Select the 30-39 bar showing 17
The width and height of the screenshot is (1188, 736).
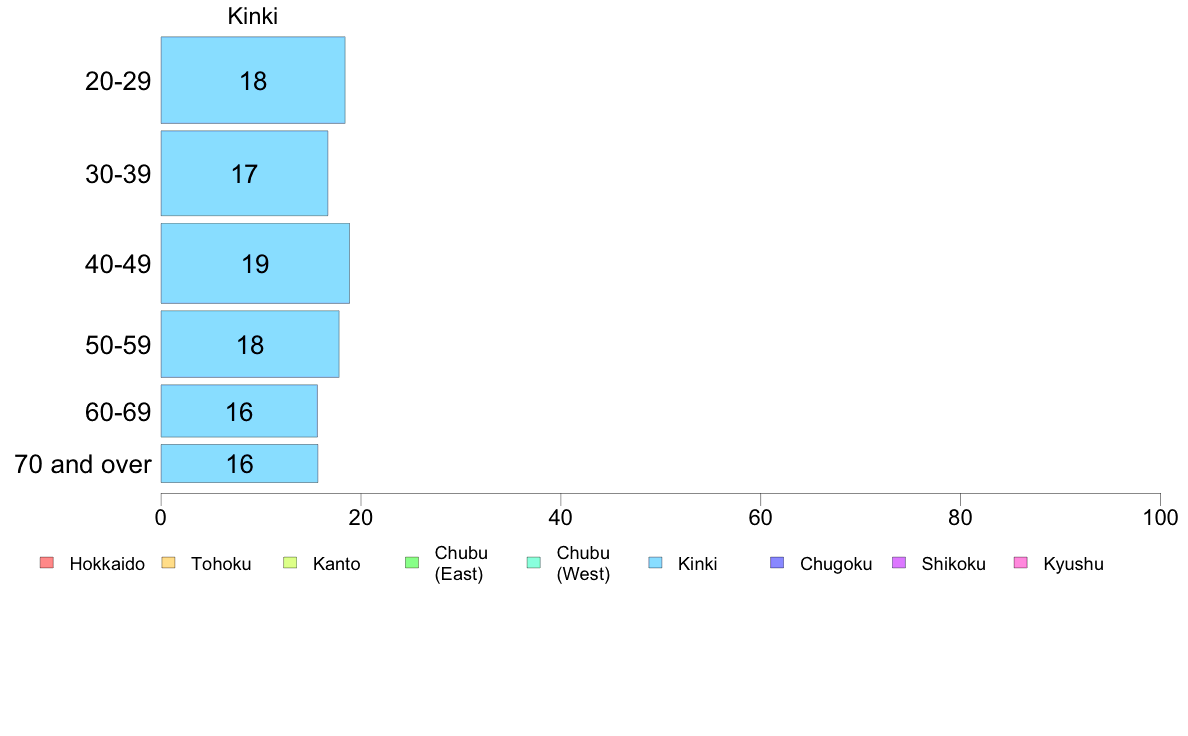(x=244, y=173)
